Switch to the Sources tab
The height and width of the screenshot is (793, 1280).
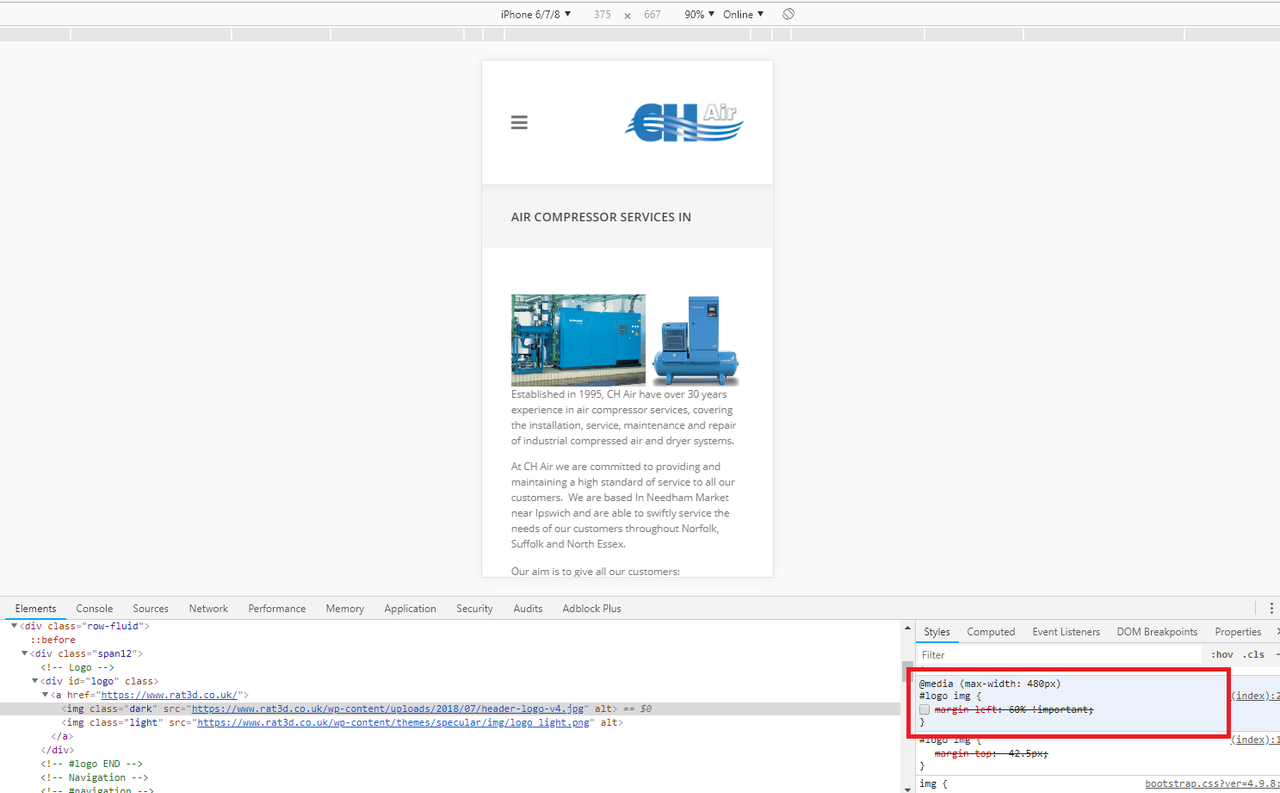pos(151,608)
